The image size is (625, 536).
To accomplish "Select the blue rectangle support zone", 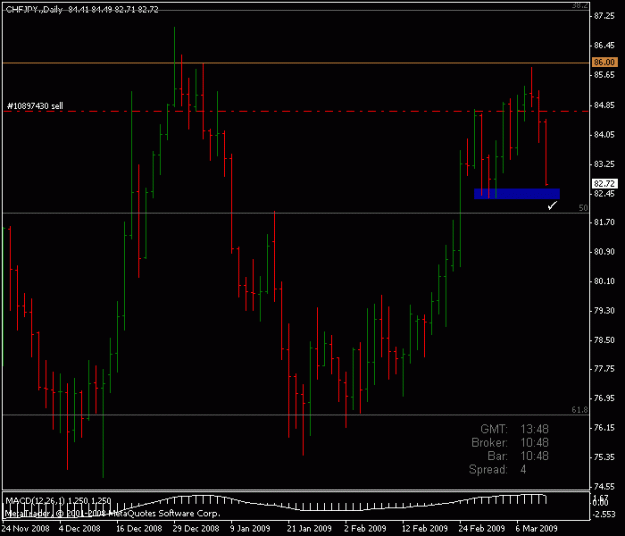I will (517, 194).
